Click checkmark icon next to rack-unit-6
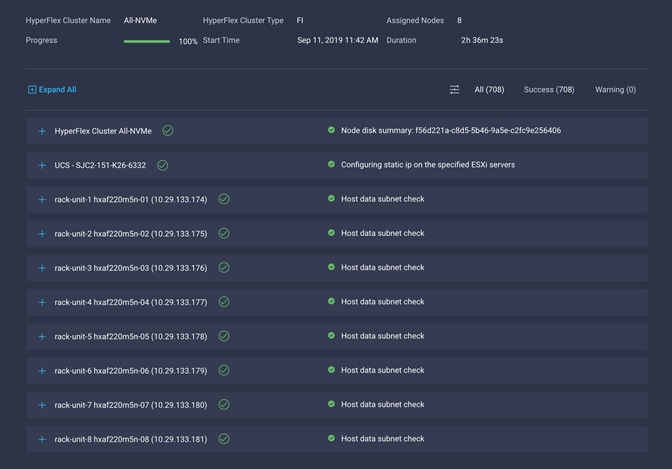This screenshot has height=469, width=672. point(224,370)
